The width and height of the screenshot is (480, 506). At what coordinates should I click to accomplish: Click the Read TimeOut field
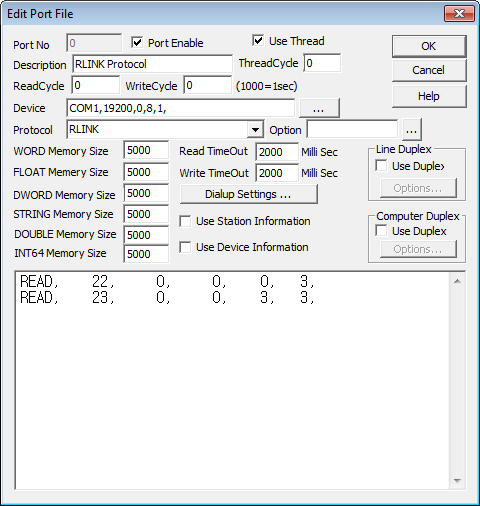(277, 152)
